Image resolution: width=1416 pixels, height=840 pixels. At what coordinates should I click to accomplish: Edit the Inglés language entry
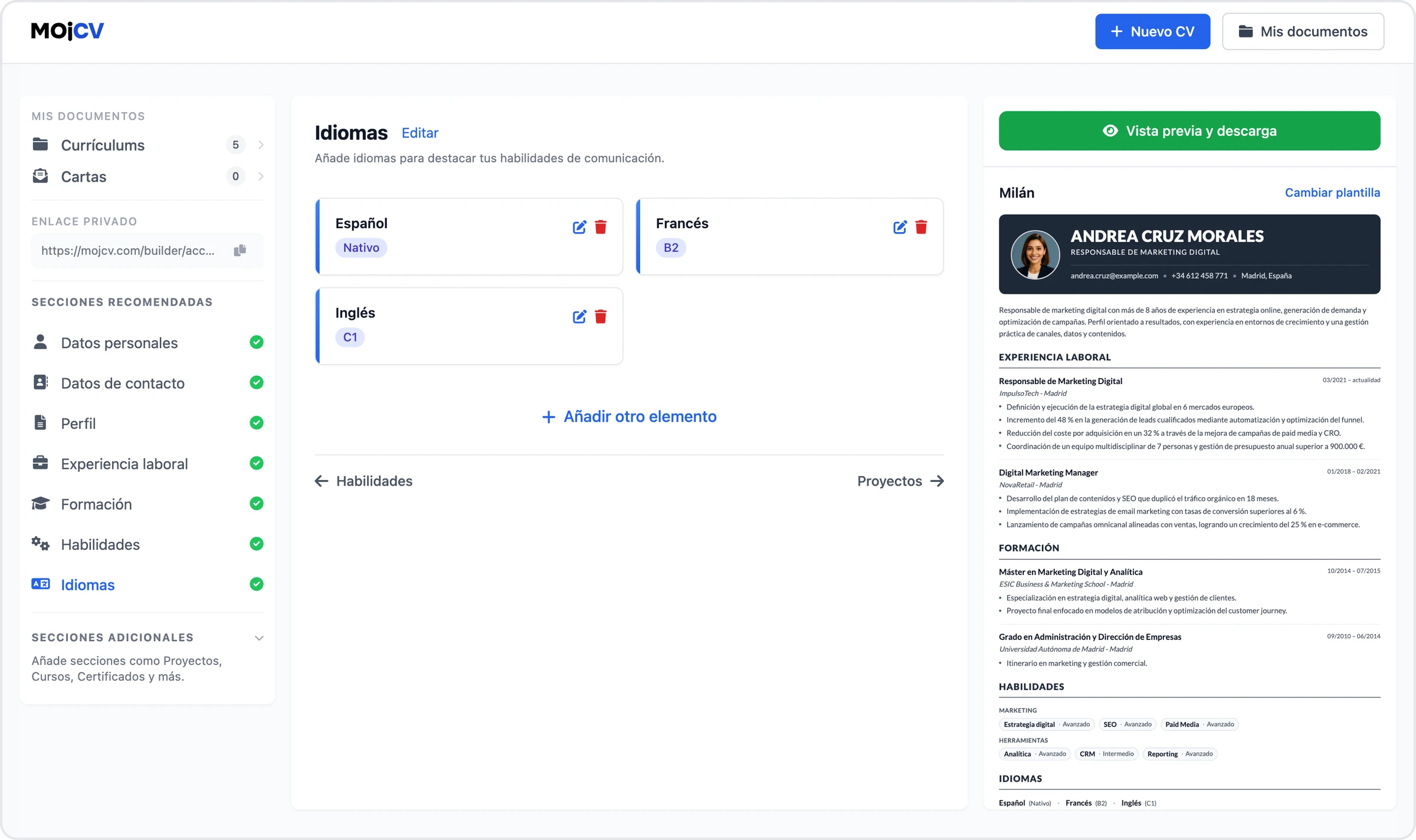click(579, 317)
